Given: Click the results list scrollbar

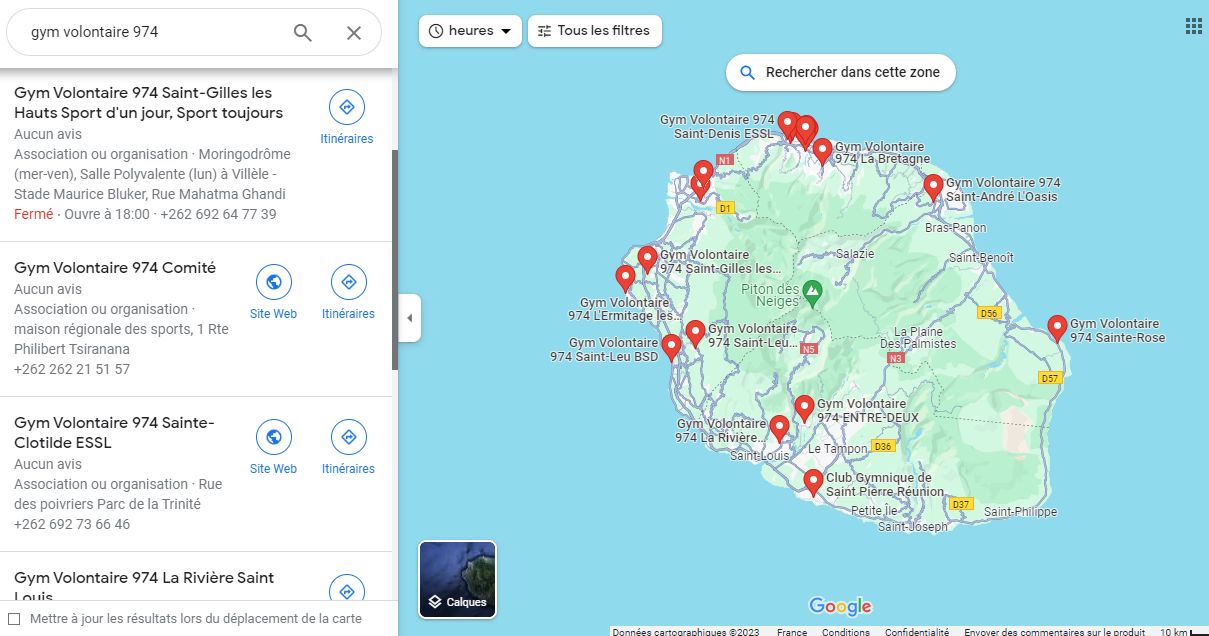Looking at the screenshot, I should (x=395, y=260).
